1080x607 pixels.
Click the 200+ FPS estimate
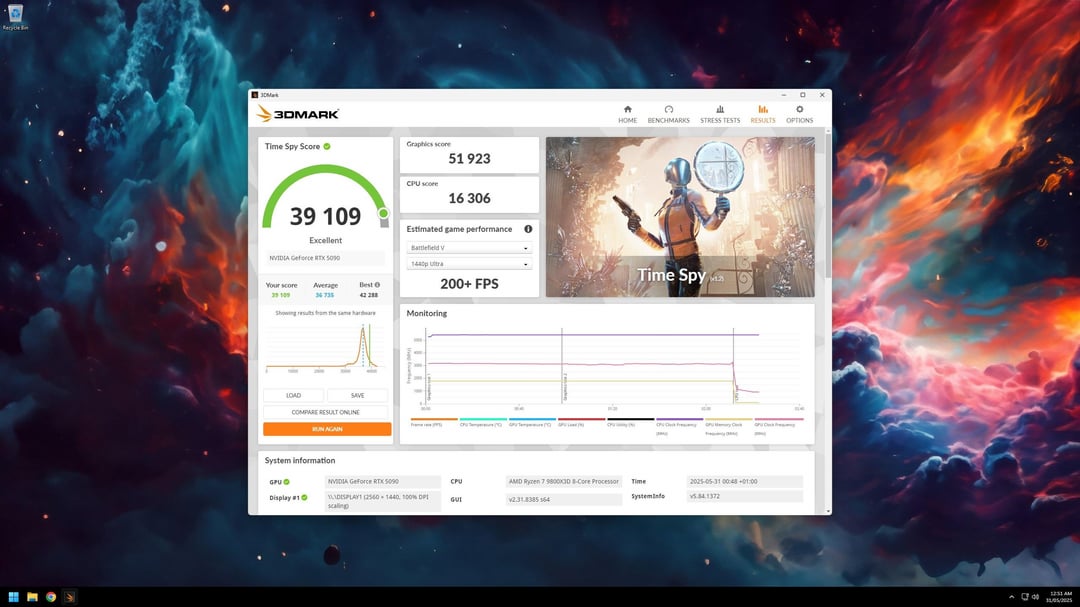click(469, 284)
